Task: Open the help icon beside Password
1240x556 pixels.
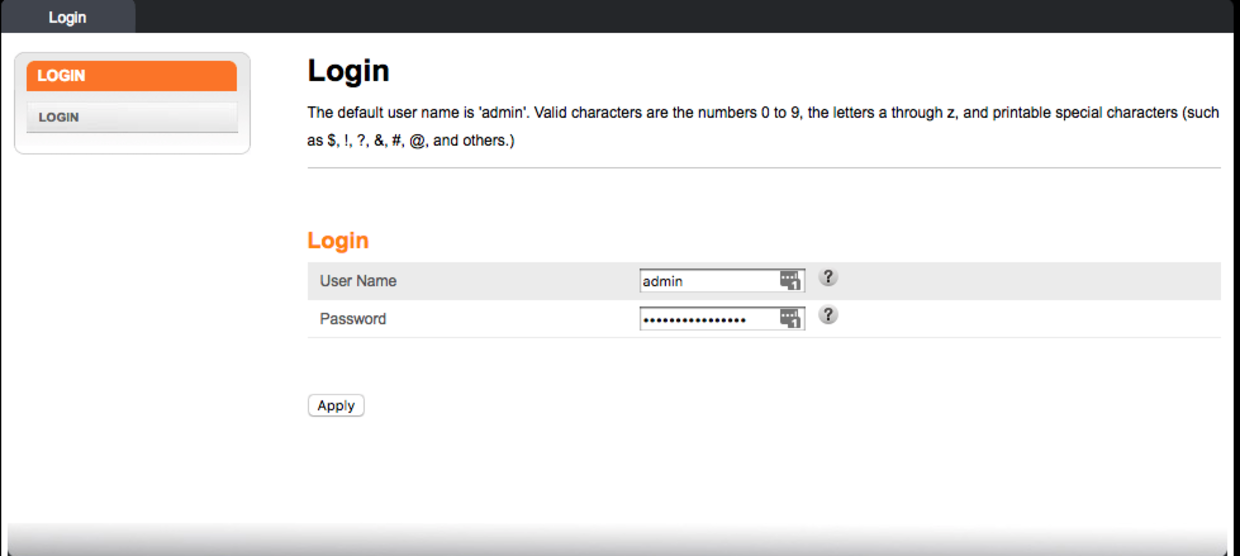Action: pos(827,315)
